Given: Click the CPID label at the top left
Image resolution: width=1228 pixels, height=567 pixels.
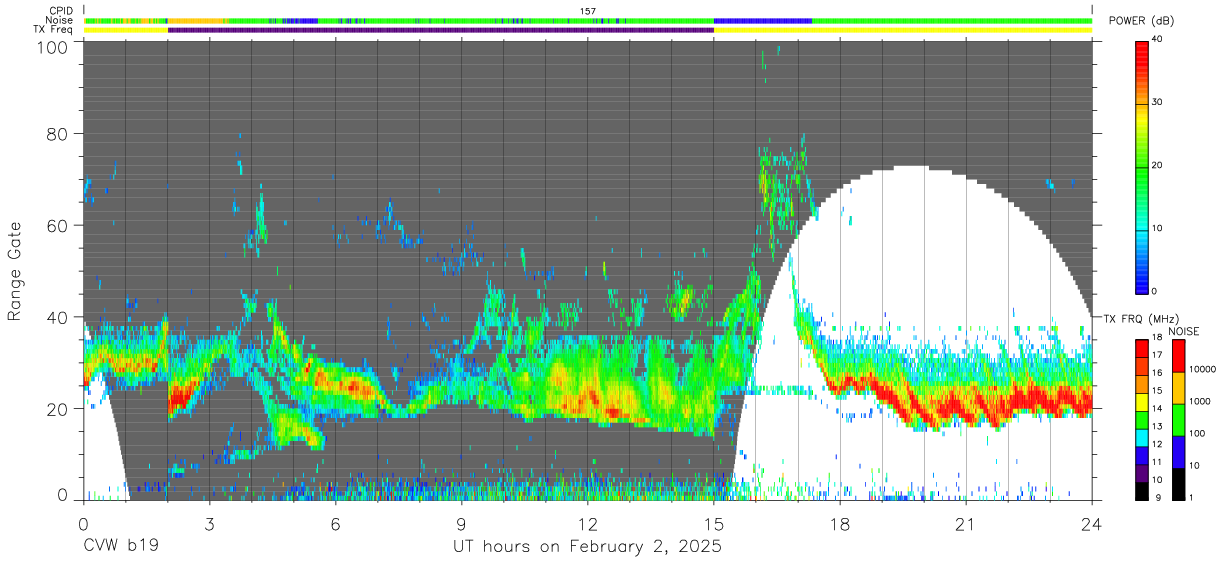Looking at the screenshot, I should pyautogui.click(x=59, y=11).
